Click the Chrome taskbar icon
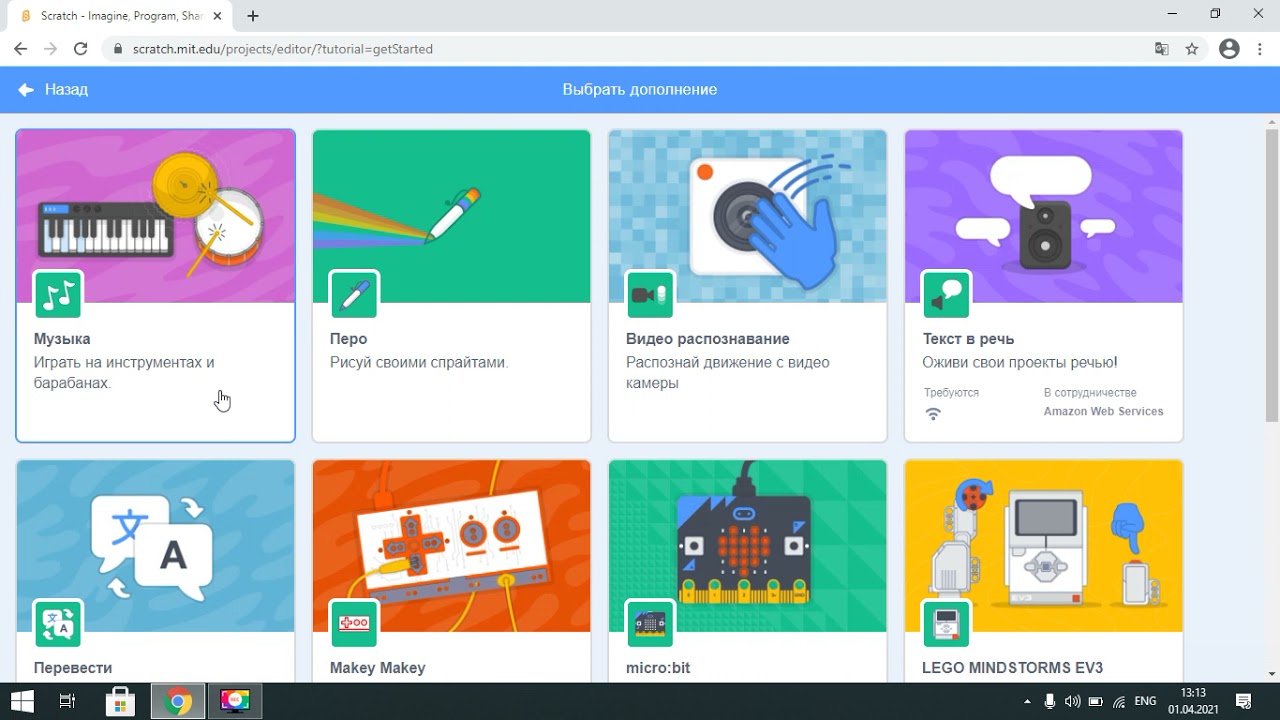This screenshot has width=1280, height=720. 179,701
